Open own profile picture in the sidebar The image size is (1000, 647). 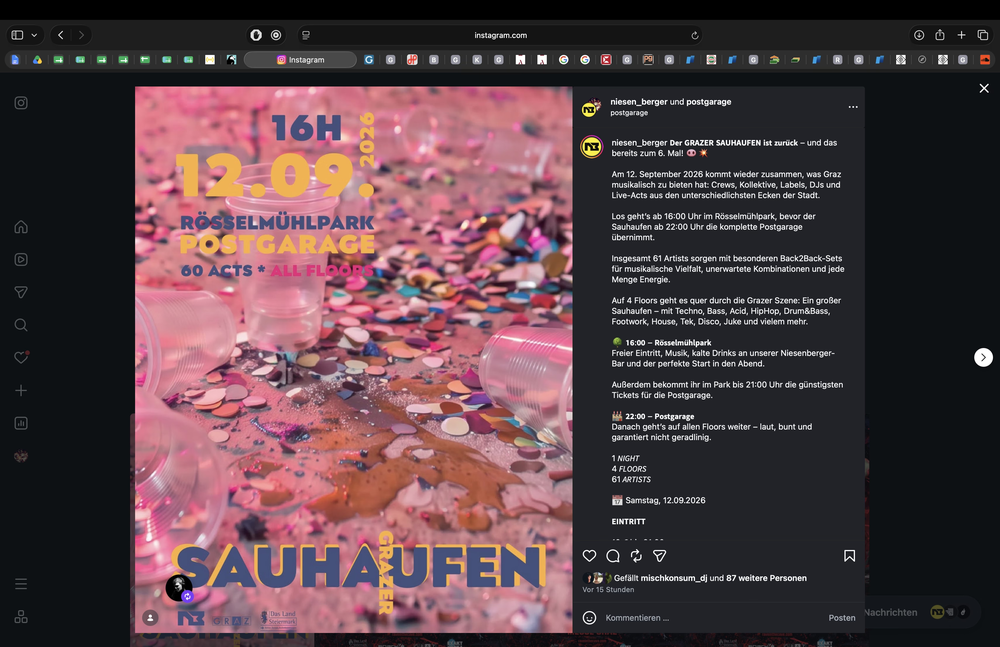tap(21, 456)
